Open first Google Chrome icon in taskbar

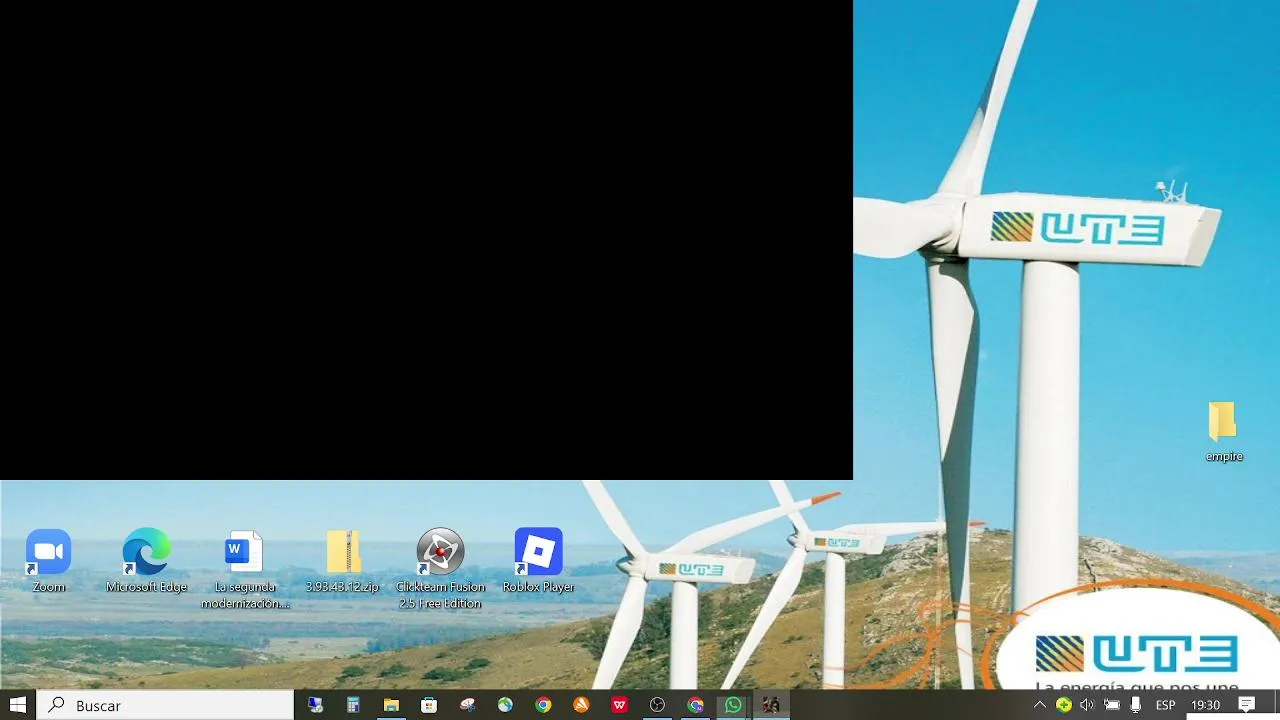coord(543,705)
